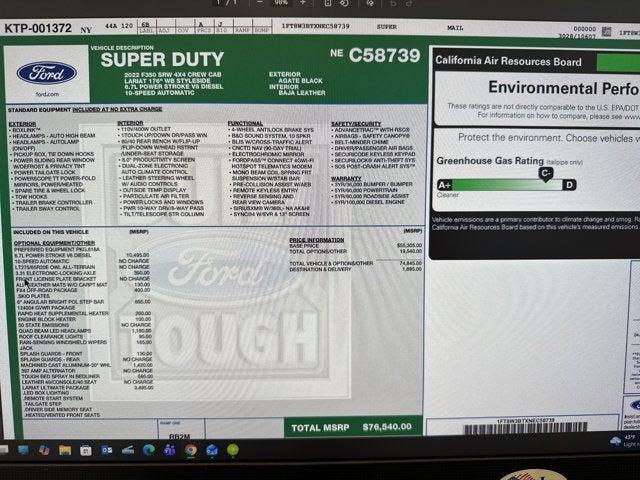Click the Greenhouse Gas Rating label
Screen dimensions: 640x480
(490, 160)
